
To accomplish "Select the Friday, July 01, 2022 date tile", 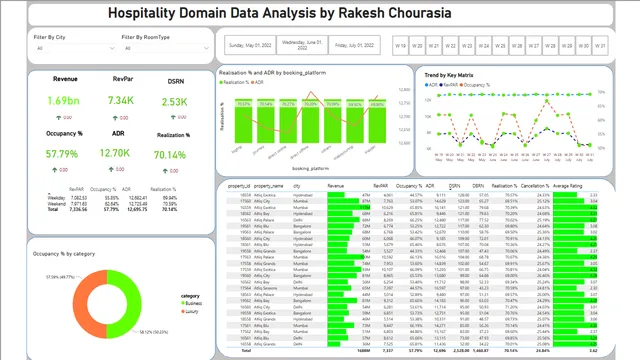I will 354,45.
